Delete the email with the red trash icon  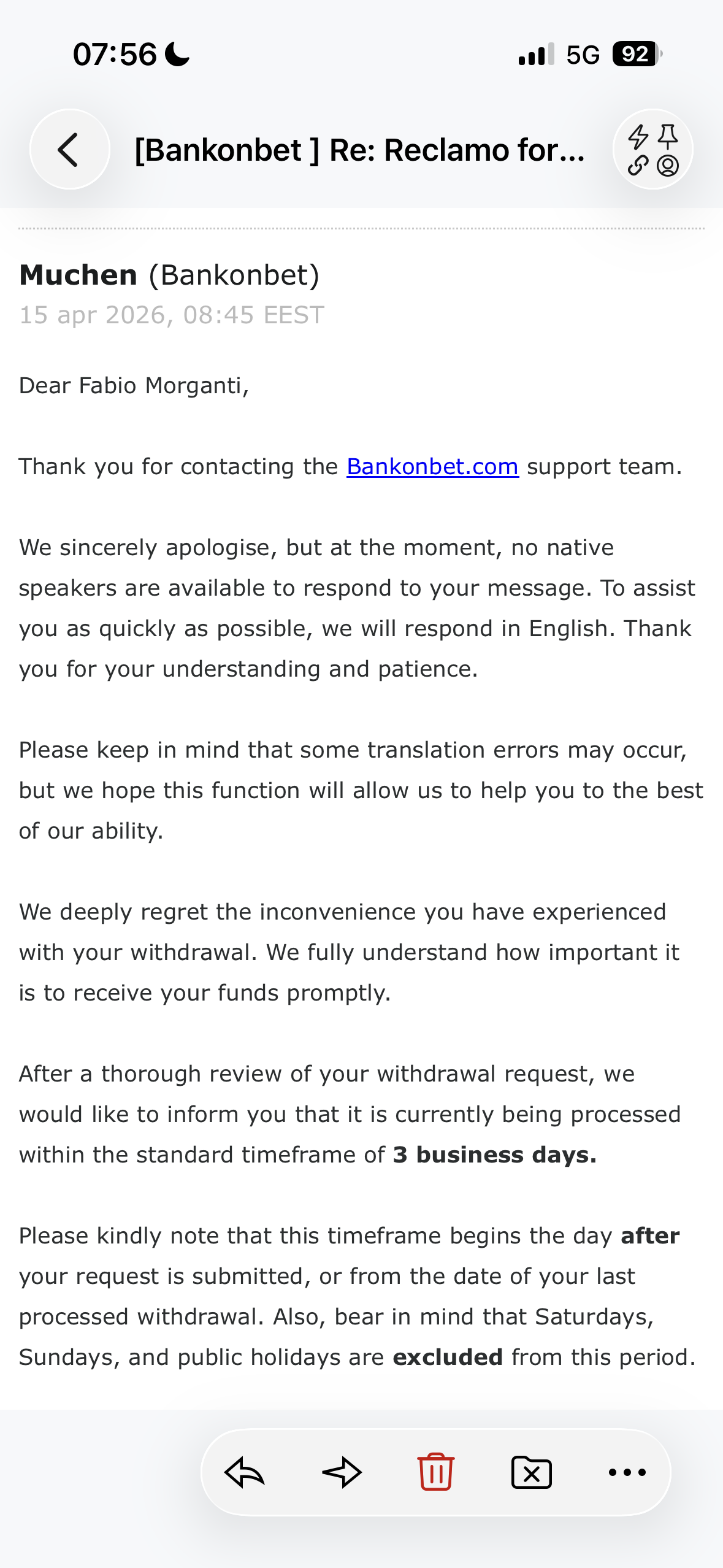coord(435,1472)
